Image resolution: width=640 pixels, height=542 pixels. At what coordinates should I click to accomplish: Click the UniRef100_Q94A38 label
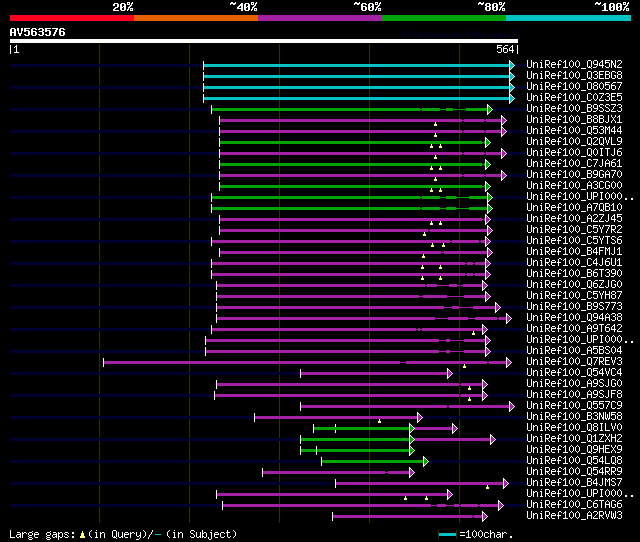574,318
